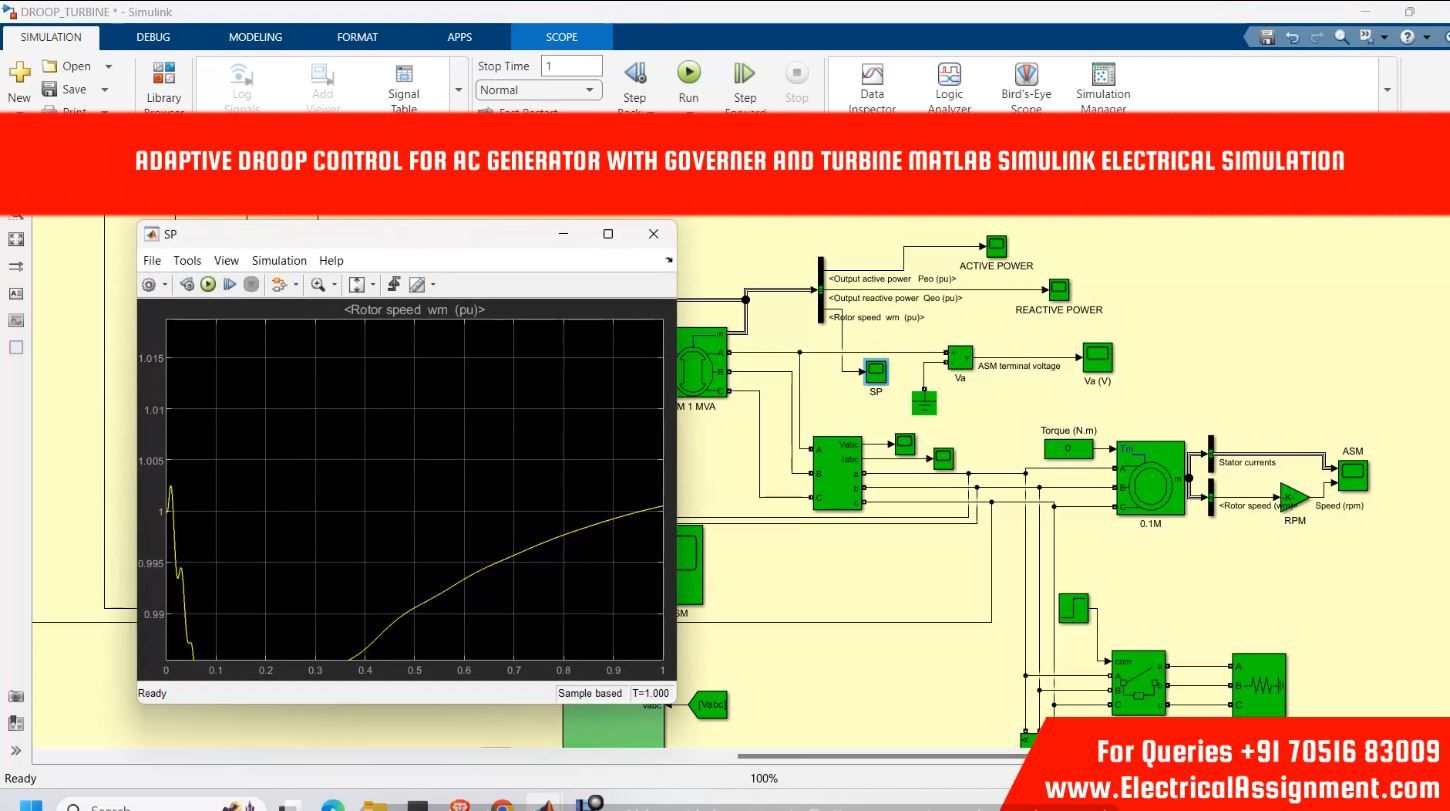Launch the Logic Analyzer
This screenshot has width=1450, height=811.
(x=949, y=76)
